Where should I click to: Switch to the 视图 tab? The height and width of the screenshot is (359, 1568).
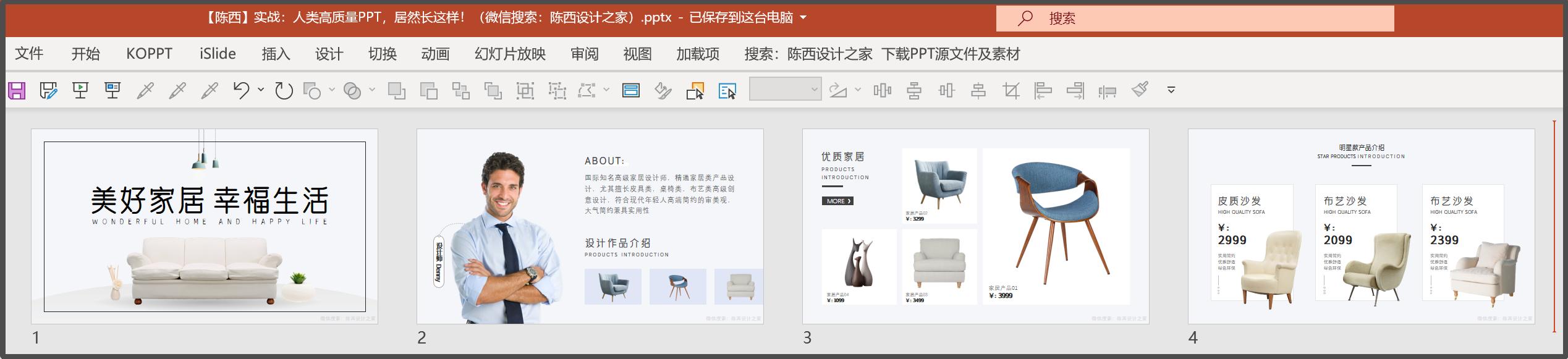pyautogui.click(x=637, y=54)
